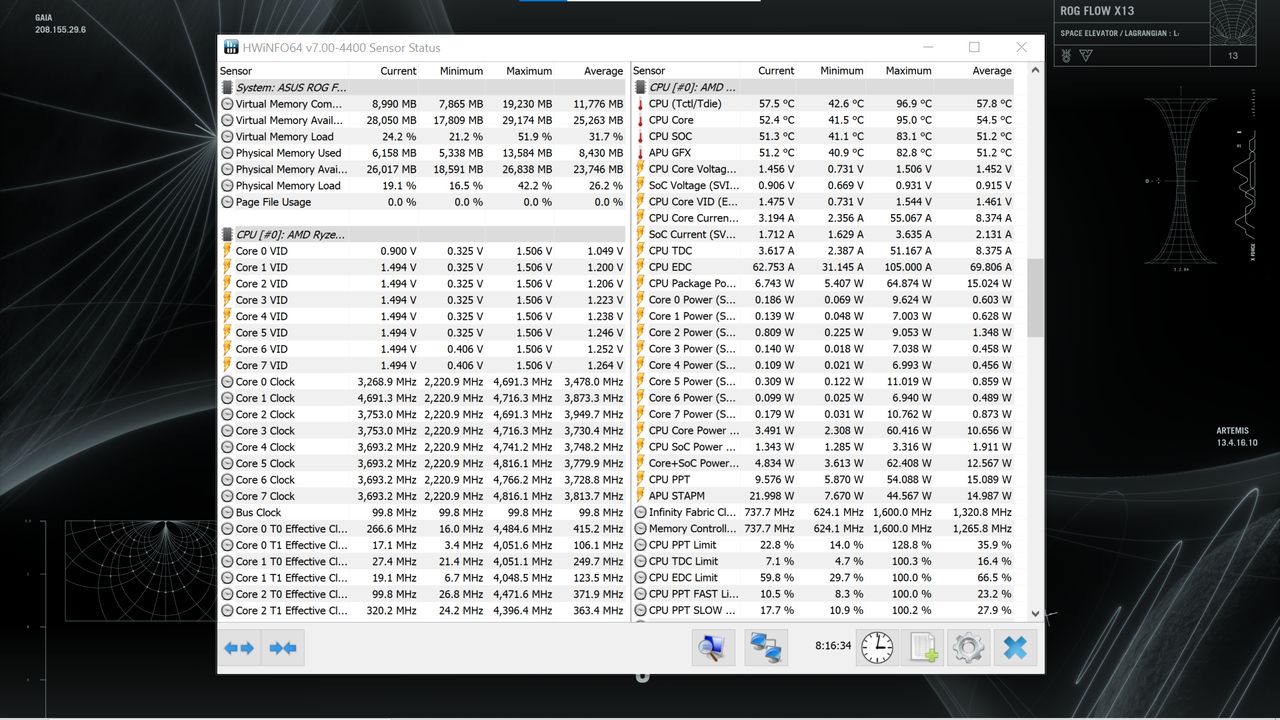Click the icon beside Page File Usage

pyautogui.click(x=227, y=202)
